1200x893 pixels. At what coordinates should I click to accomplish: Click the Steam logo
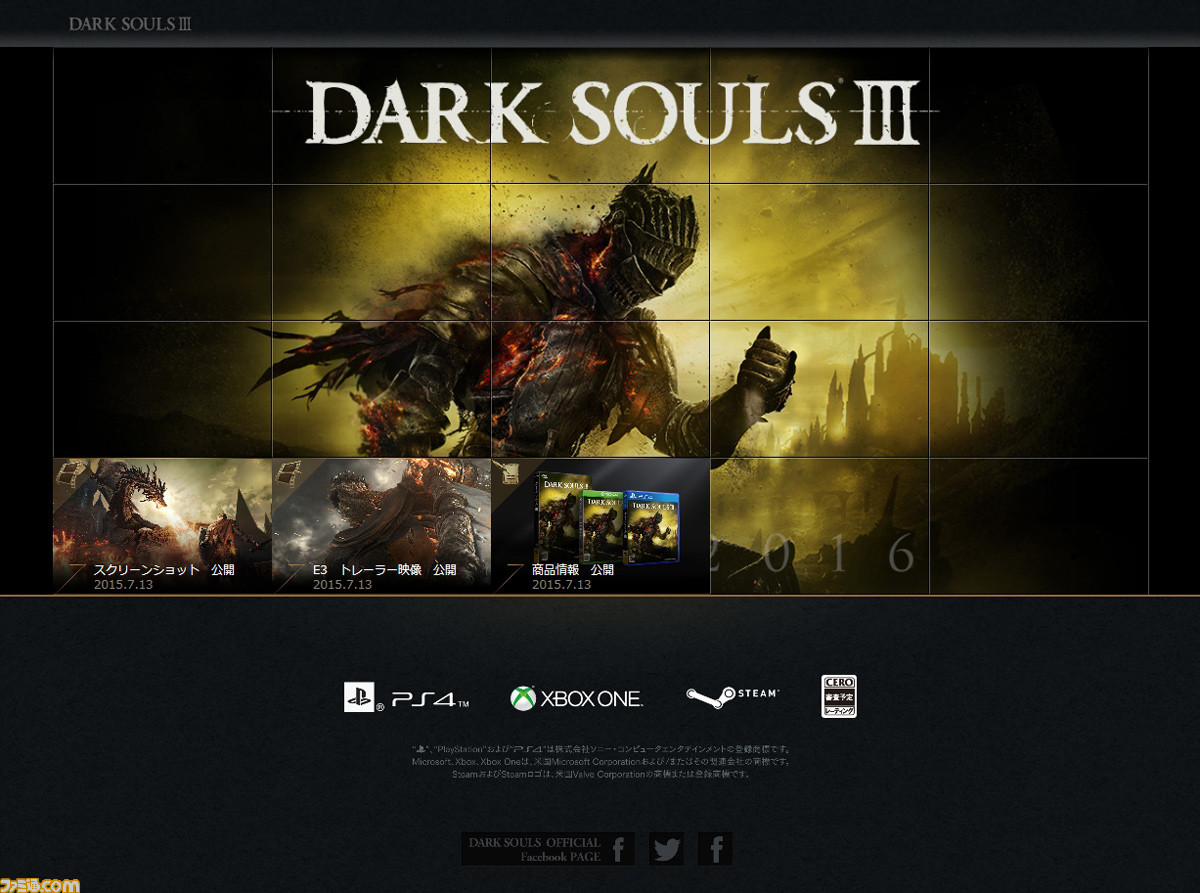(732, 696)
